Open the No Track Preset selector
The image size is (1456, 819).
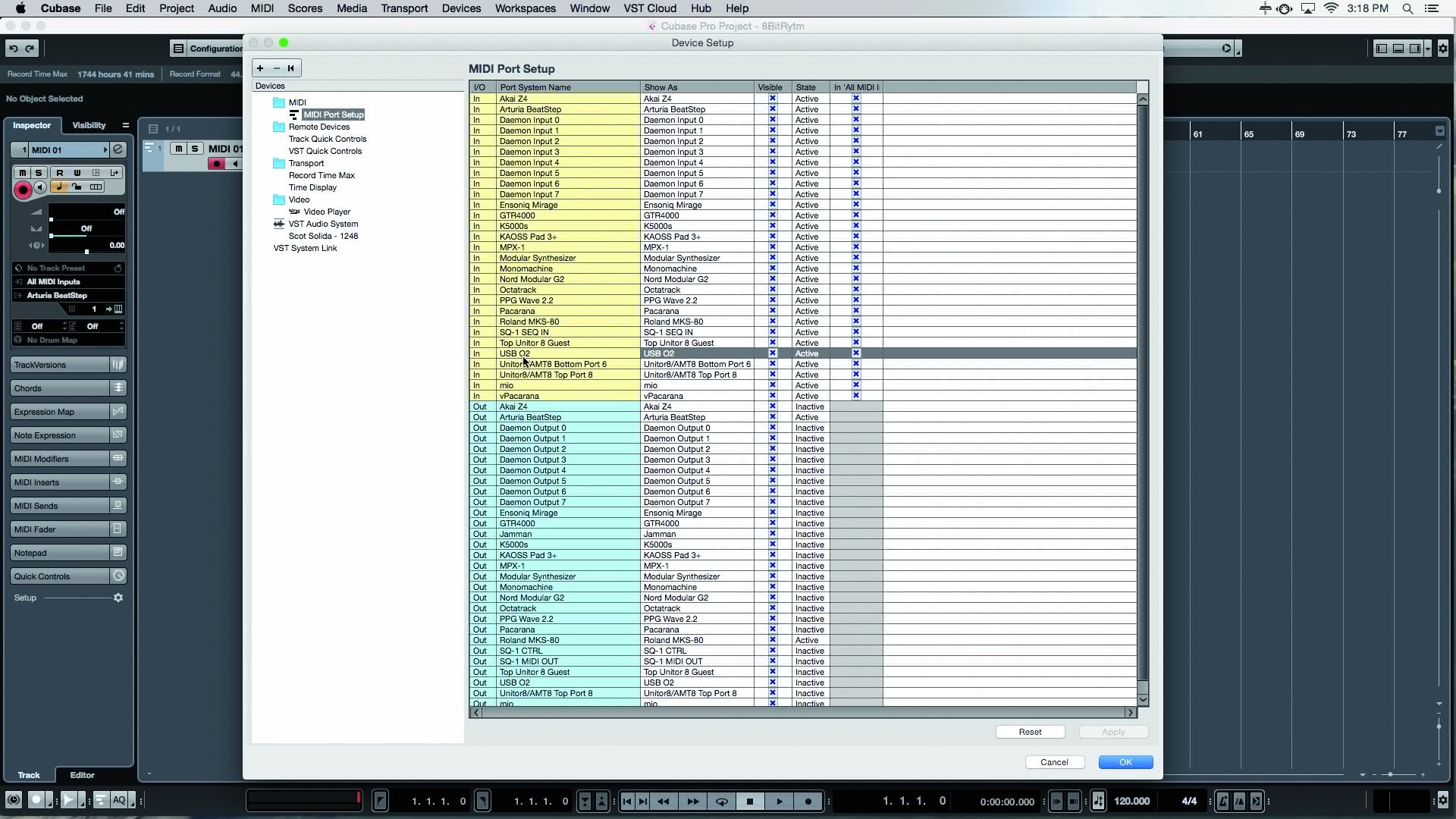tap(68, 268)
